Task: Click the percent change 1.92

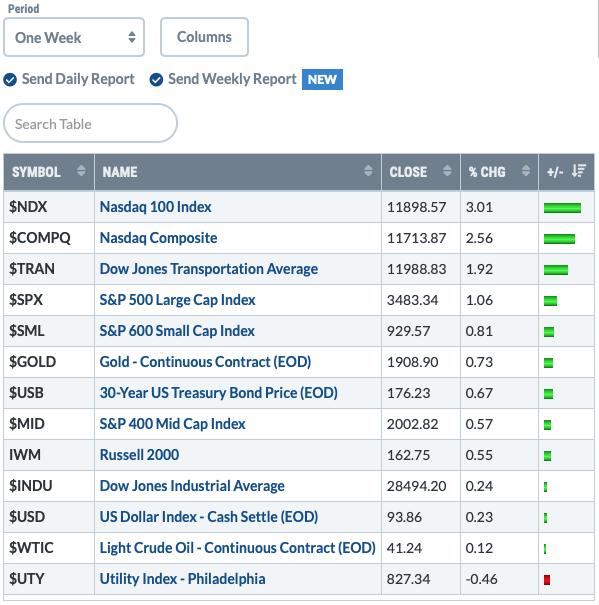Action: coord(479,269)
